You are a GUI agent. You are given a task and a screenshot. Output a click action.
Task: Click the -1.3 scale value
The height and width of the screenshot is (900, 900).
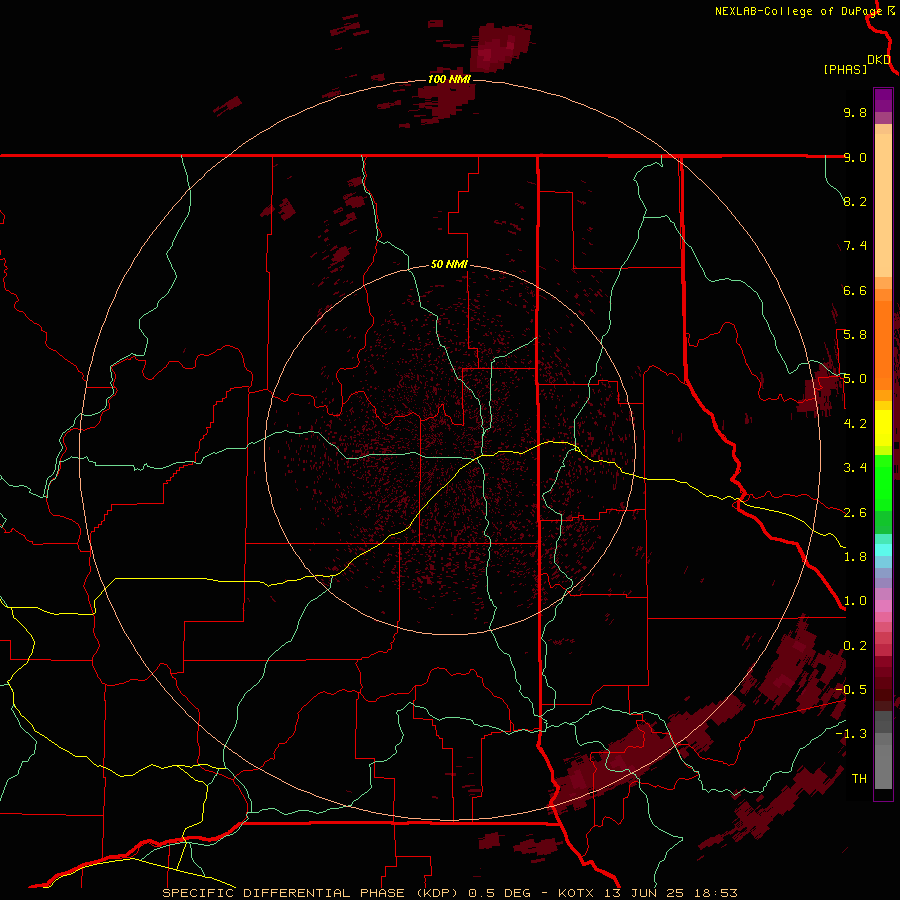point(851,734)
